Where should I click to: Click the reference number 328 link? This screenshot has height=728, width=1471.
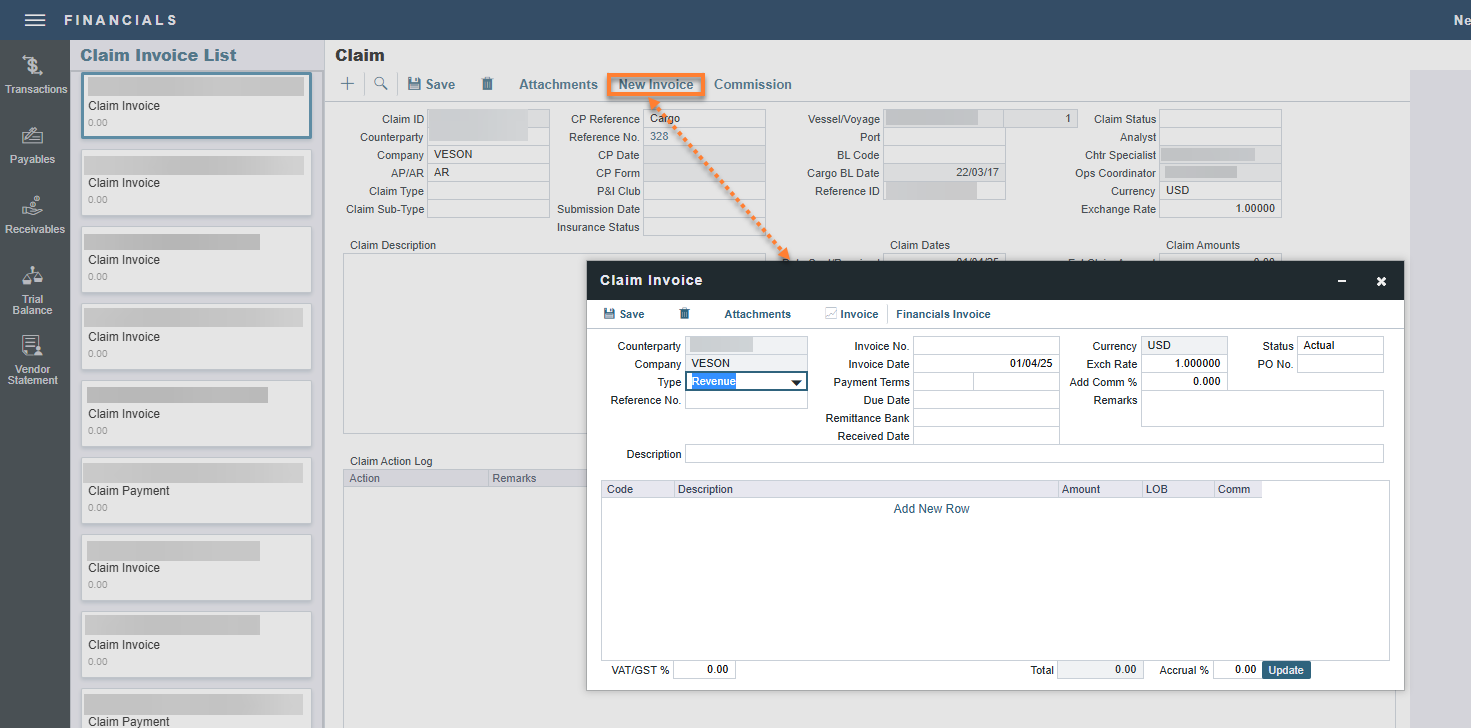click(659, 137)
